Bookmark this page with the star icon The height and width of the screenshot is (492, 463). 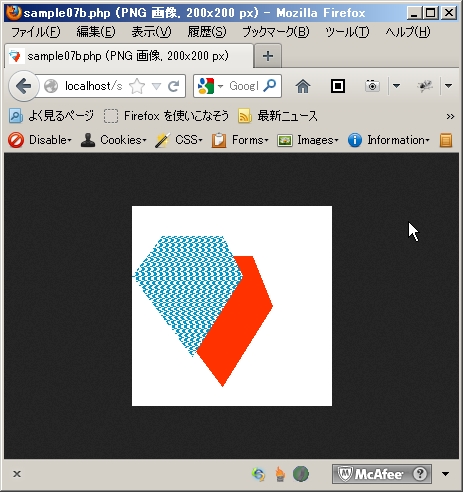tap(137, 86)
